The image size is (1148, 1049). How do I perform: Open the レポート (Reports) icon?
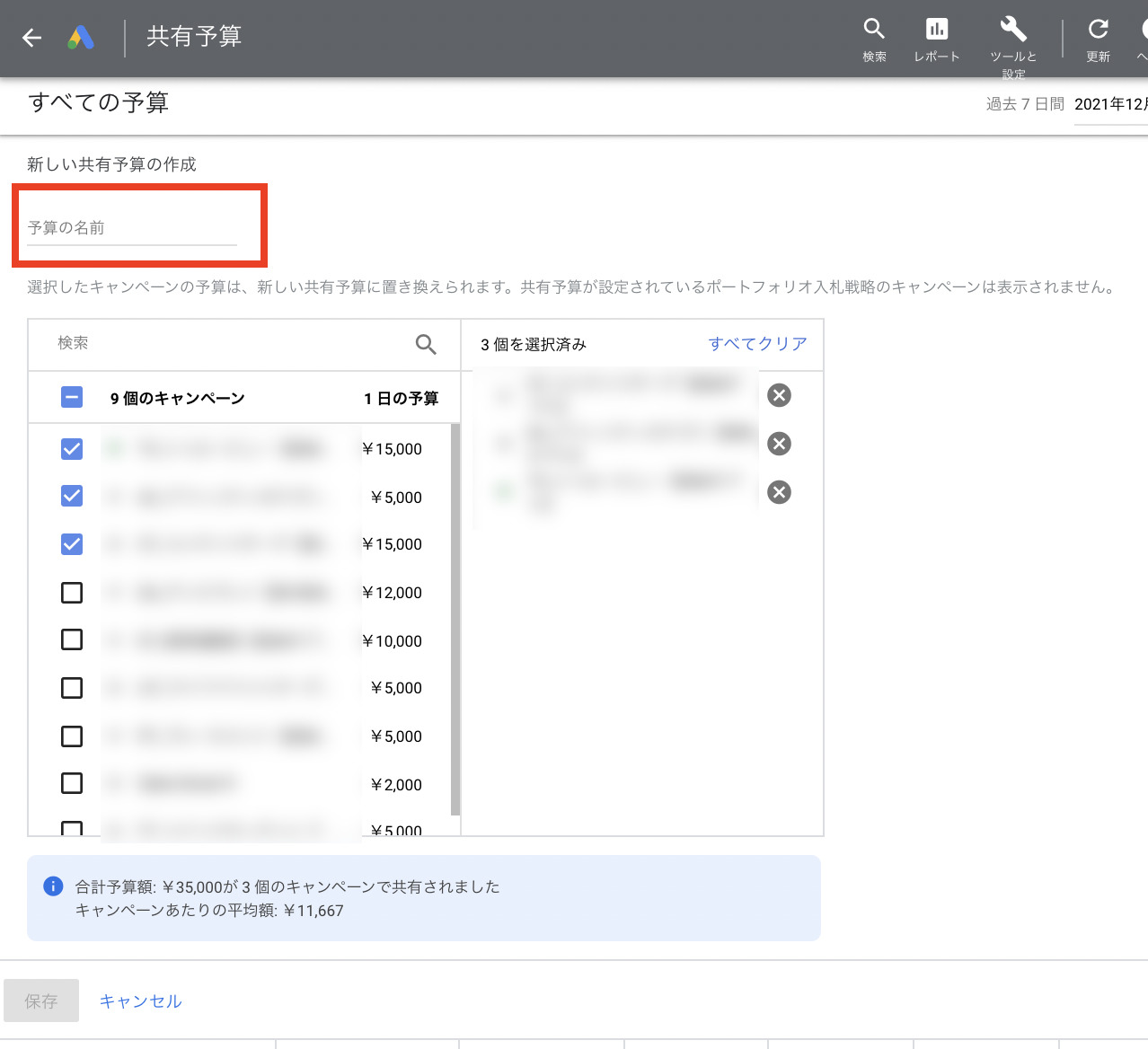click(x=936, y=31)
